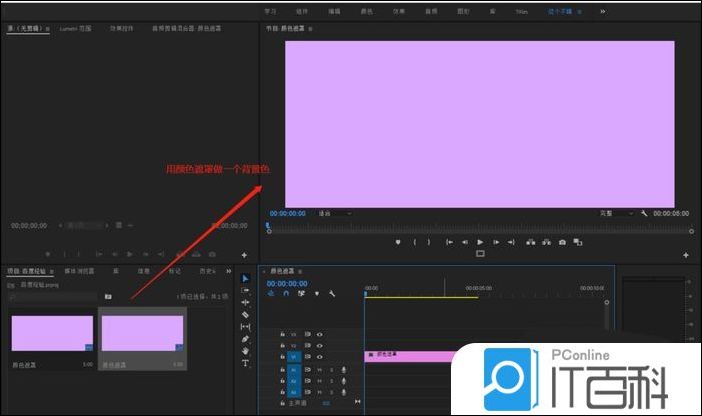Open the Comparison View button

(x=578, y=242)
